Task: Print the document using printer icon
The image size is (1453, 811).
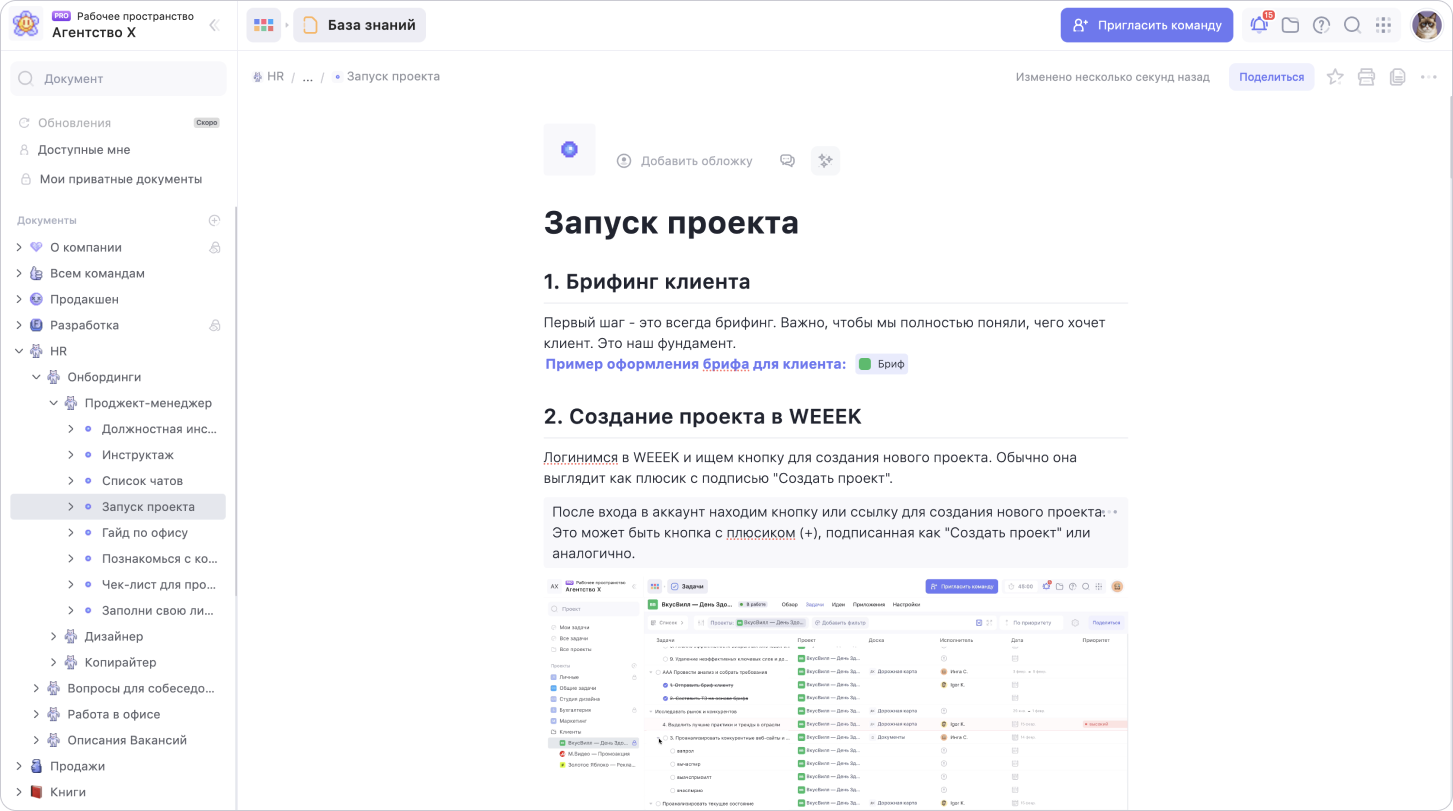Action: coord(1366,77)
